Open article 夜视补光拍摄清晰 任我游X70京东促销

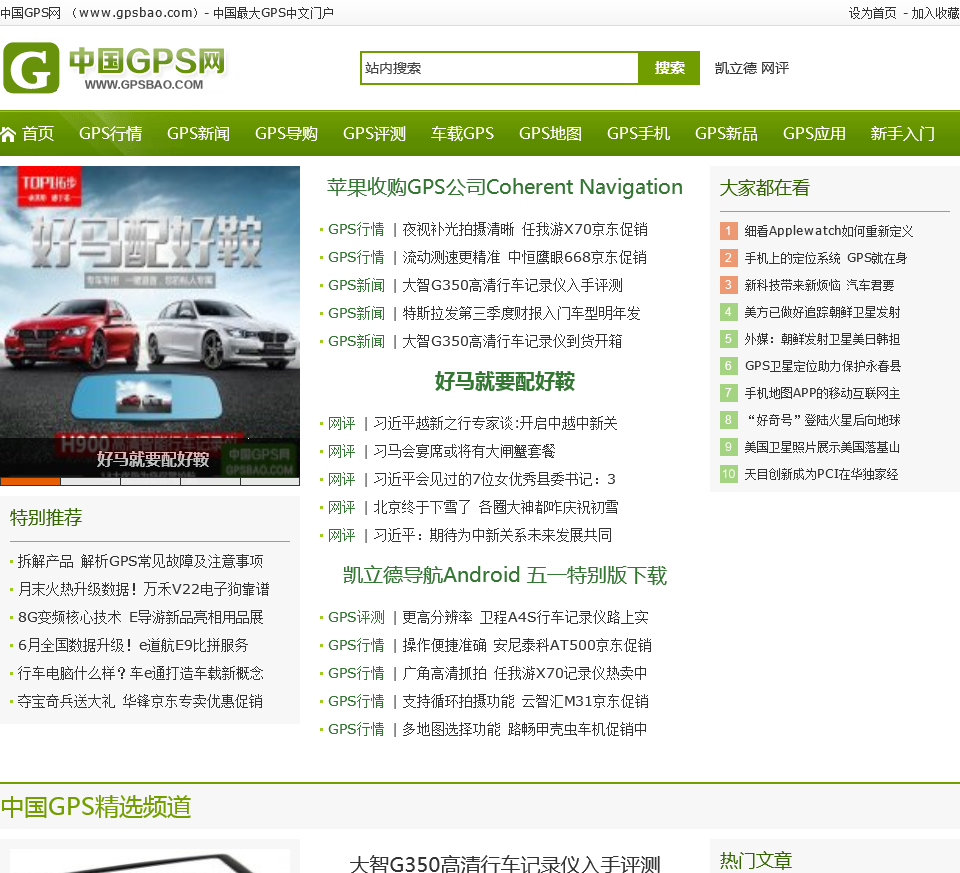[x=525, y=230]
